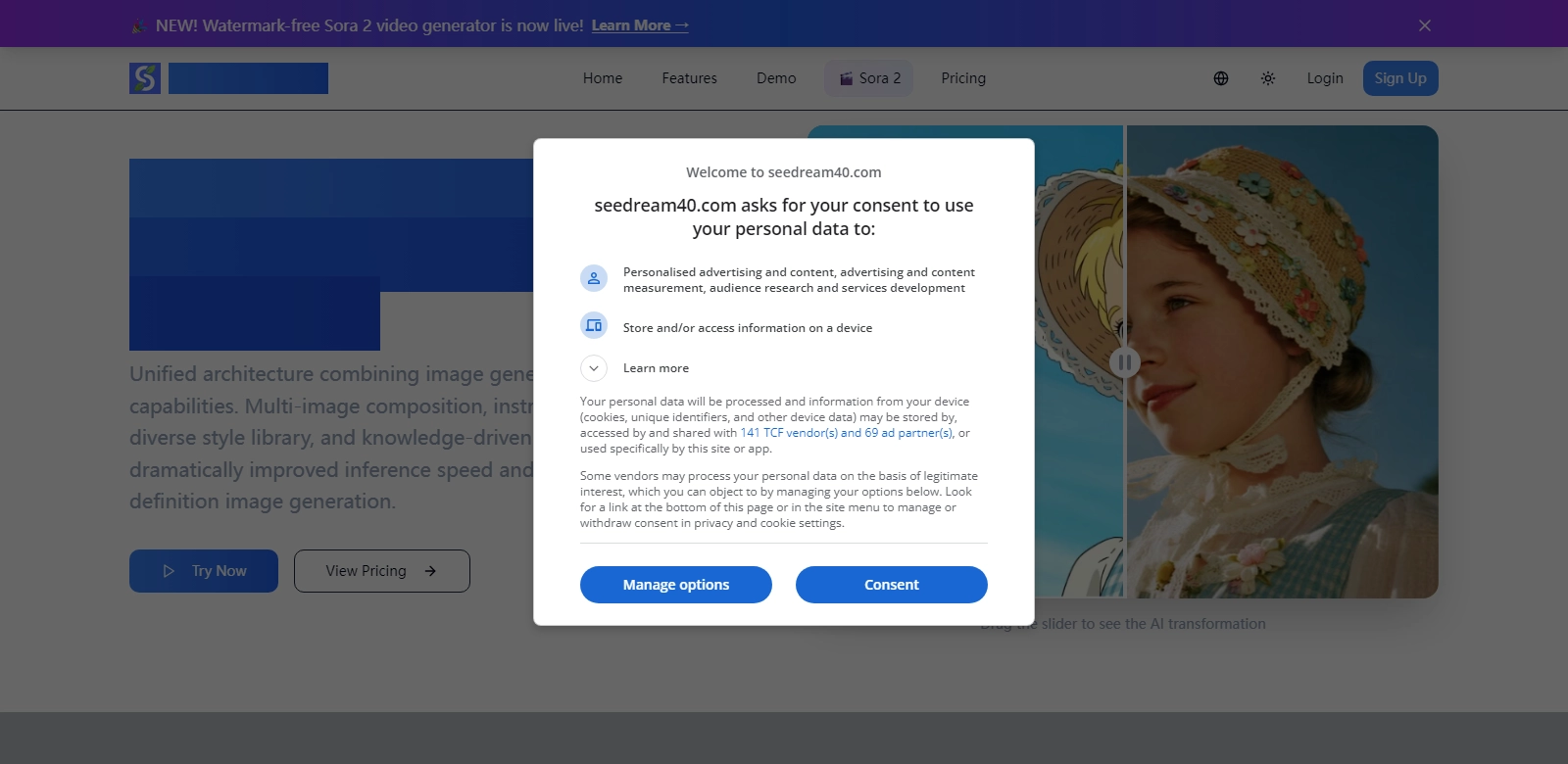Click the personalised advertising person icon
The image size is (1568, 764).
pyautogui.click(x=594, y=279)
